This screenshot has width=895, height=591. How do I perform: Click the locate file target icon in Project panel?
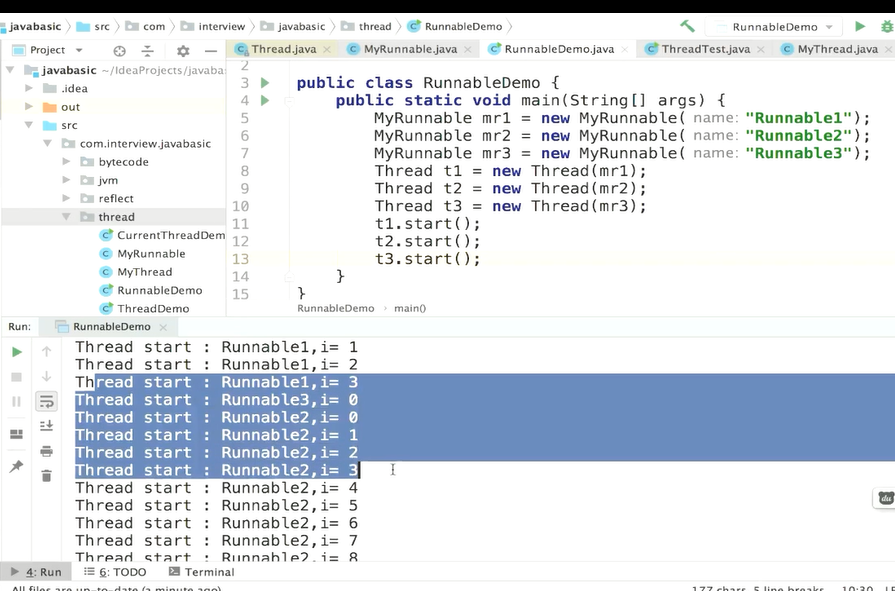[120, 50]
